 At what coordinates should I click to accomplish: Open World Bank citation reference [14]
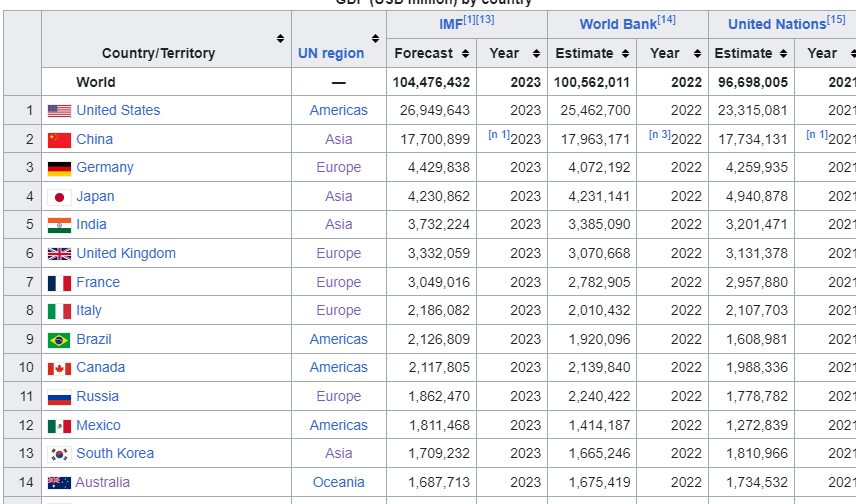pyautogui.click(x=666, y=20)
